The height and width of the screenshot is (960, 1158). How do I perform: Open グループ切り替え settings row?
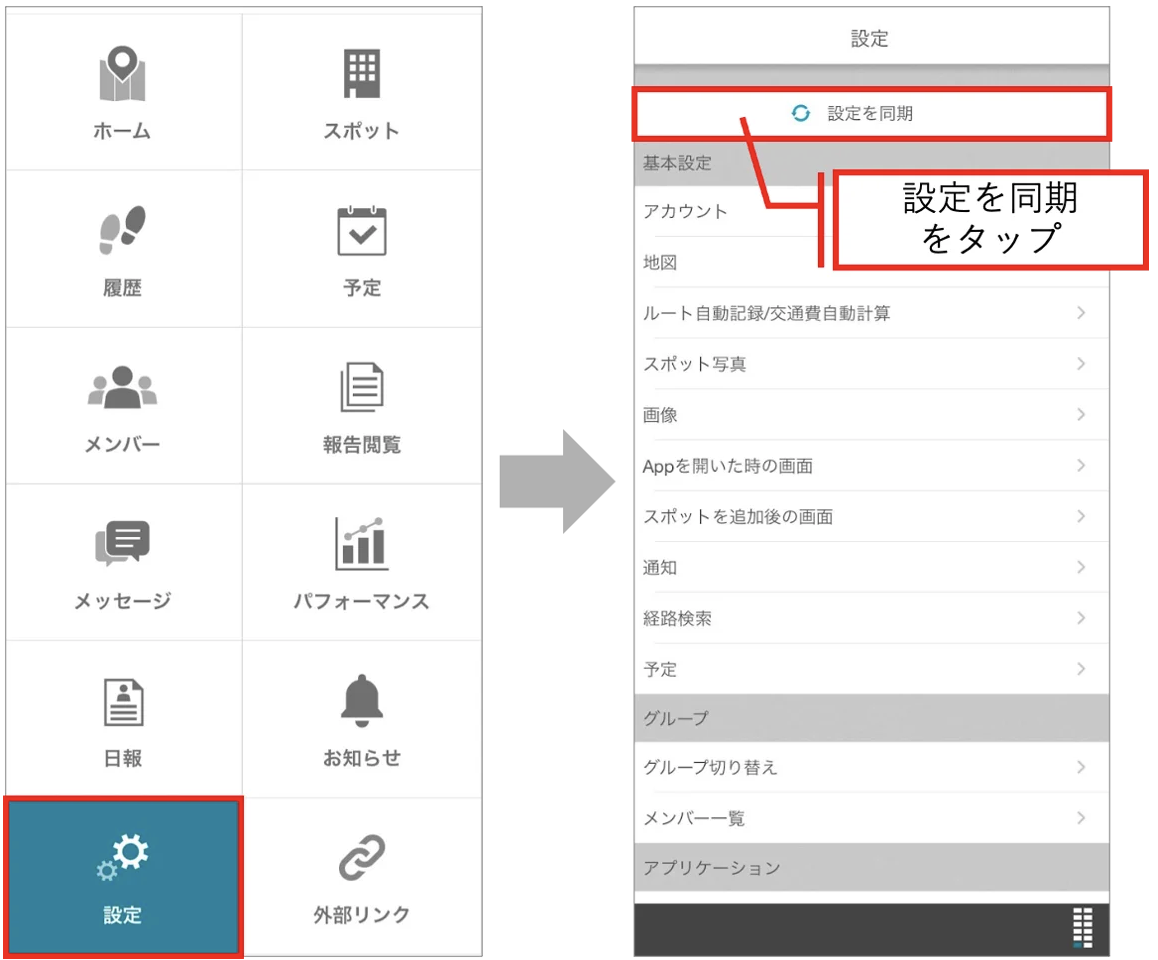point(871,768)
